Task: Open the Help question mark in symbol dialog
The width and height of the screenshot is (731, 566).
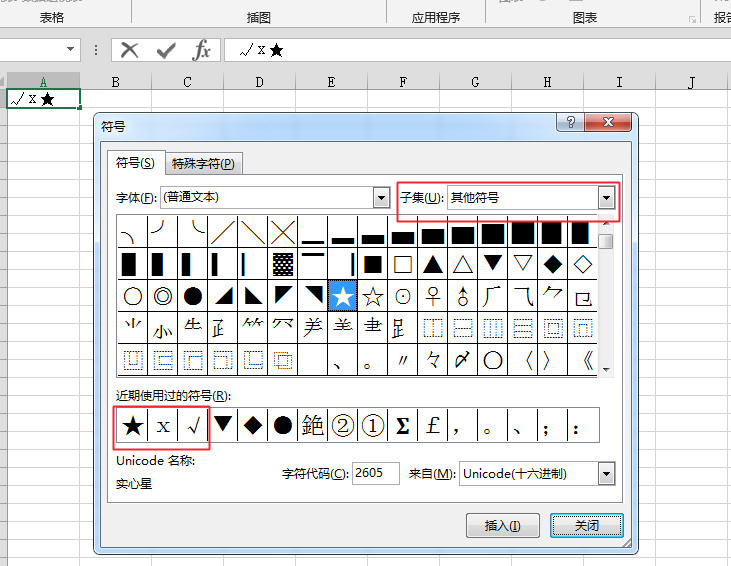Action: pos(571,122)
